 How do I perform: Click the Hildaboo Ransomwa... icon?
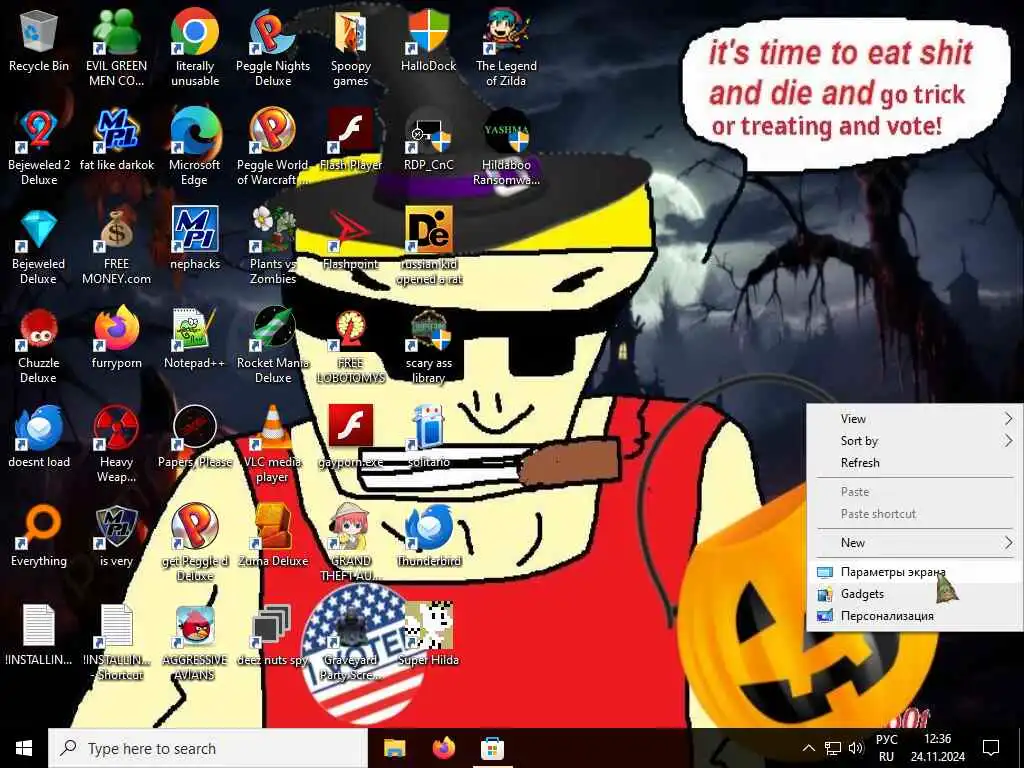click(x=506, y=132)
